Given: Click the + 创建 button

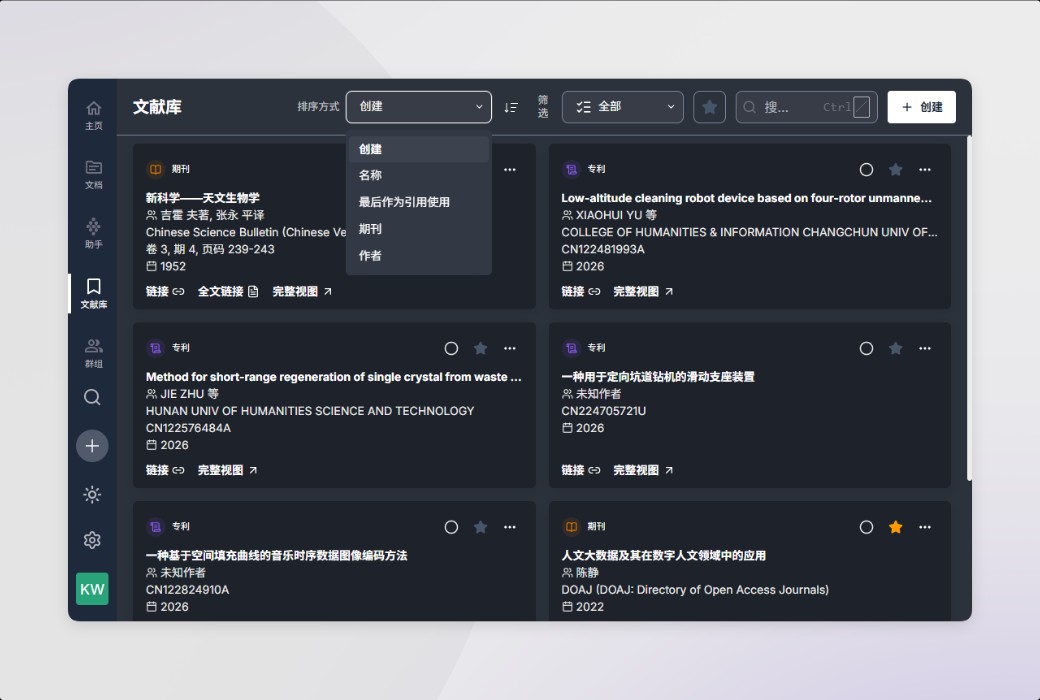Looking at the screenshot, I should [921, 107].
